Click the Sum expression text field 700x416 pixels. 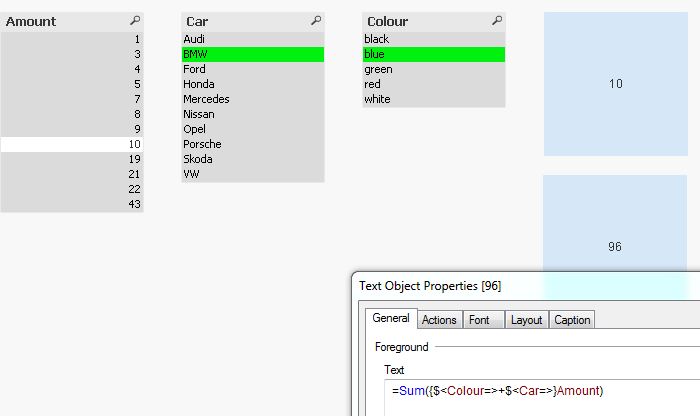click(x=540, y=390)
